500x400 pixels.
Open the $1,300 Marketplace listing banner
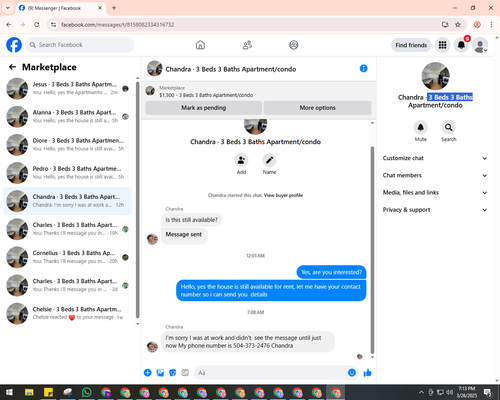click(258, 91)
